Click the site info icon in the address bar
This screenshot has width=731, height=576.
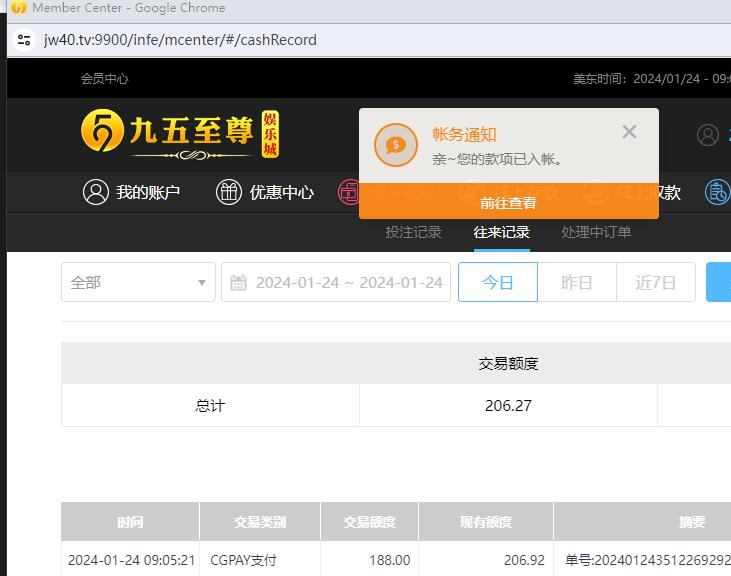point(23,40)
